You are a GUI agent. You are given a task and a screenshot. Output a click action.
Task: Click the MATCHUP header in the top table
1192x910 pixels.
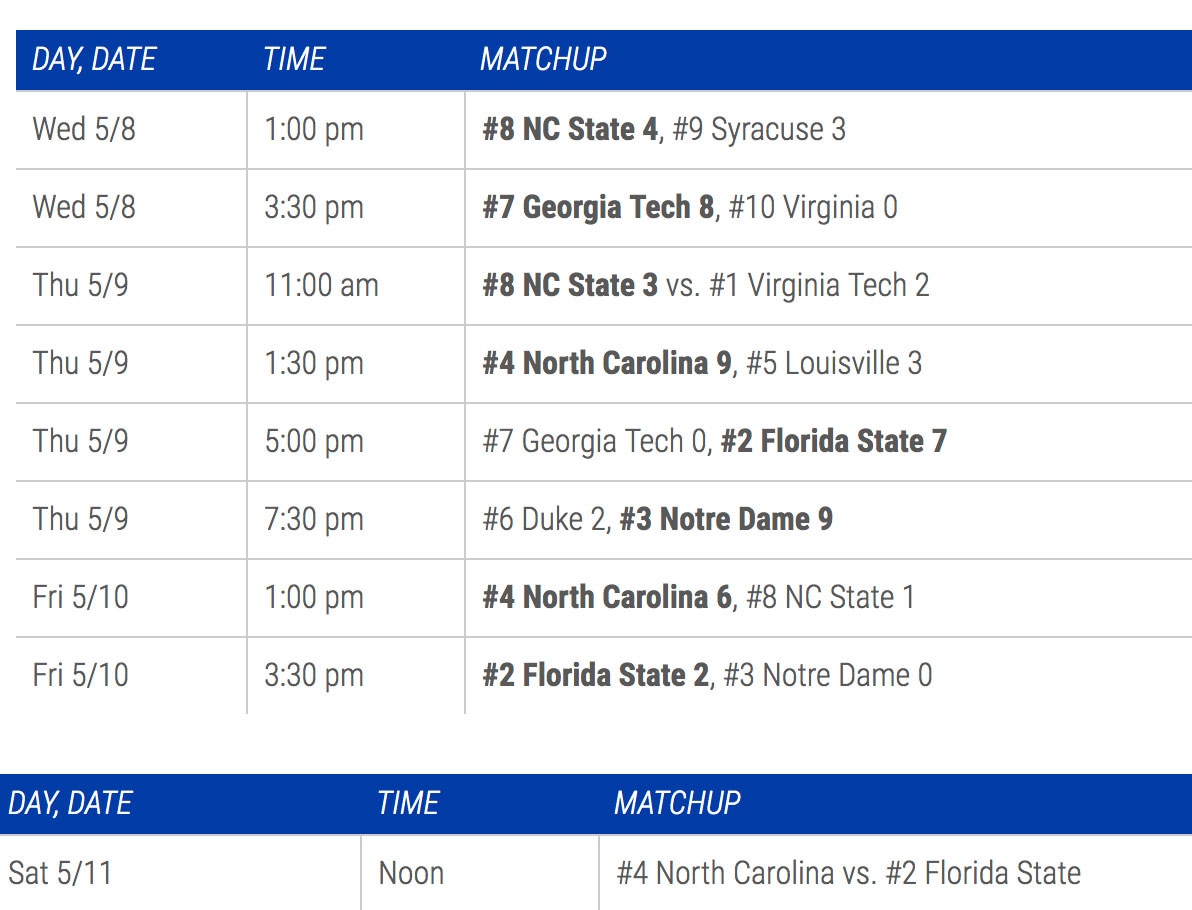tap(543, 60)
